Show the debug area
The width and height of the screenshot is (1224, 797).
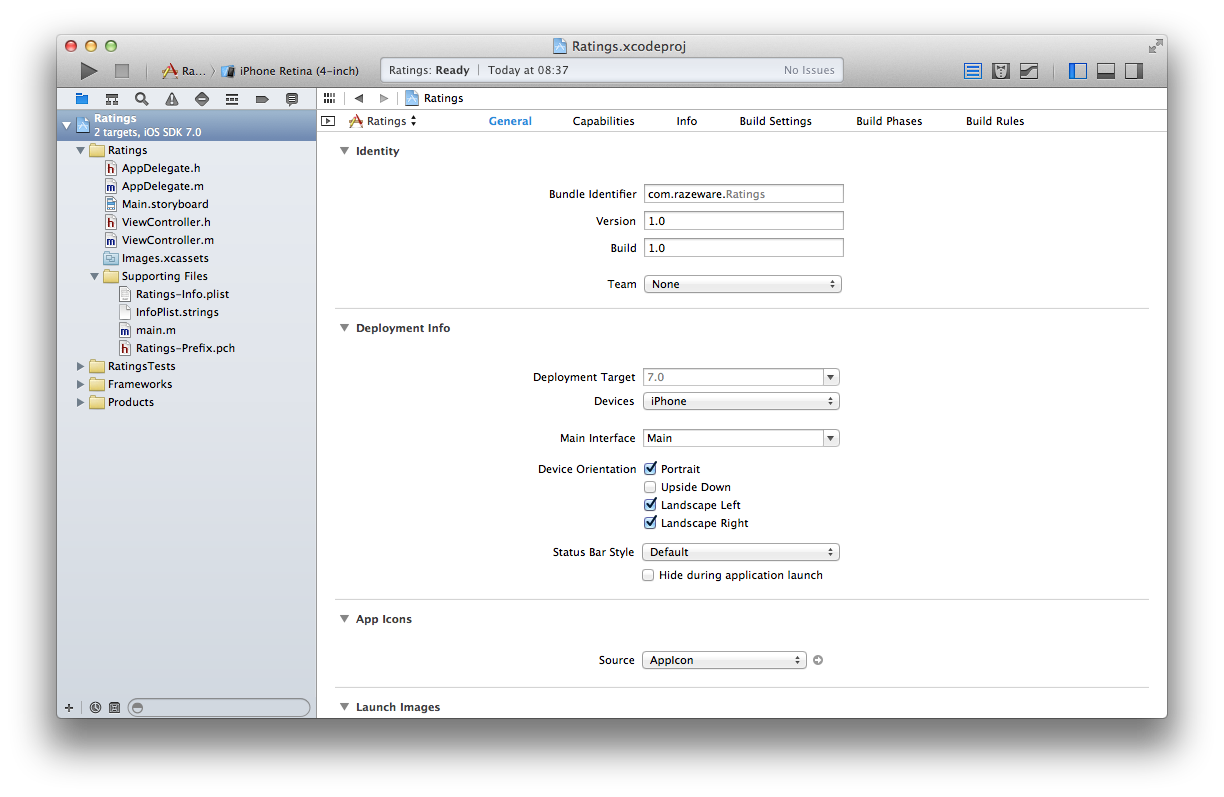click(x=1106, y=71)
